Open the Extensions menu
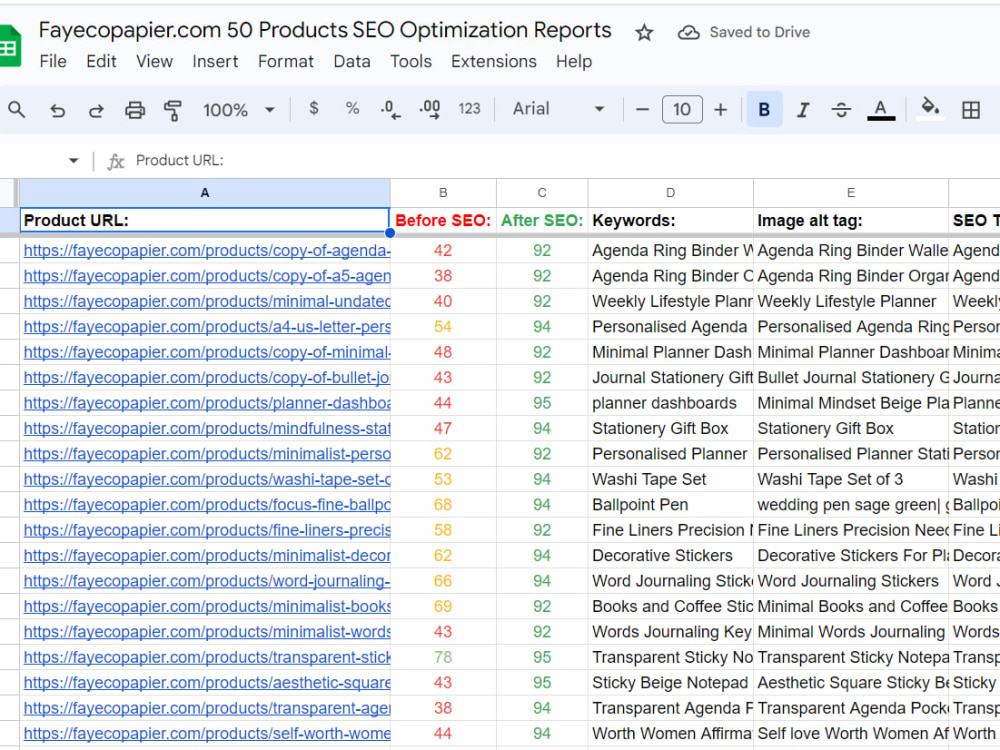 click(x=494, y=61)
